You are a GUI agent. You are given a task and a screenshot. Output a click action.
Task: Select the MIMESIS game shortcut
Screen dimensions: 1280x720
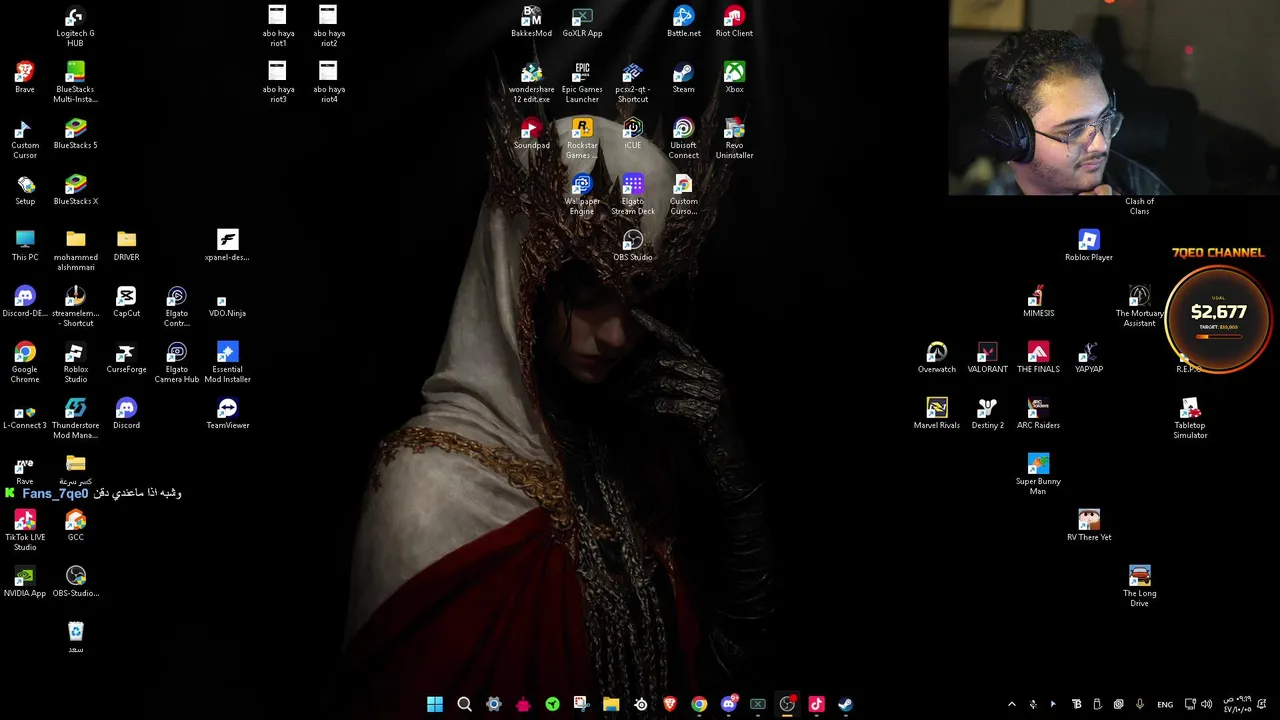pos(1038,302)
